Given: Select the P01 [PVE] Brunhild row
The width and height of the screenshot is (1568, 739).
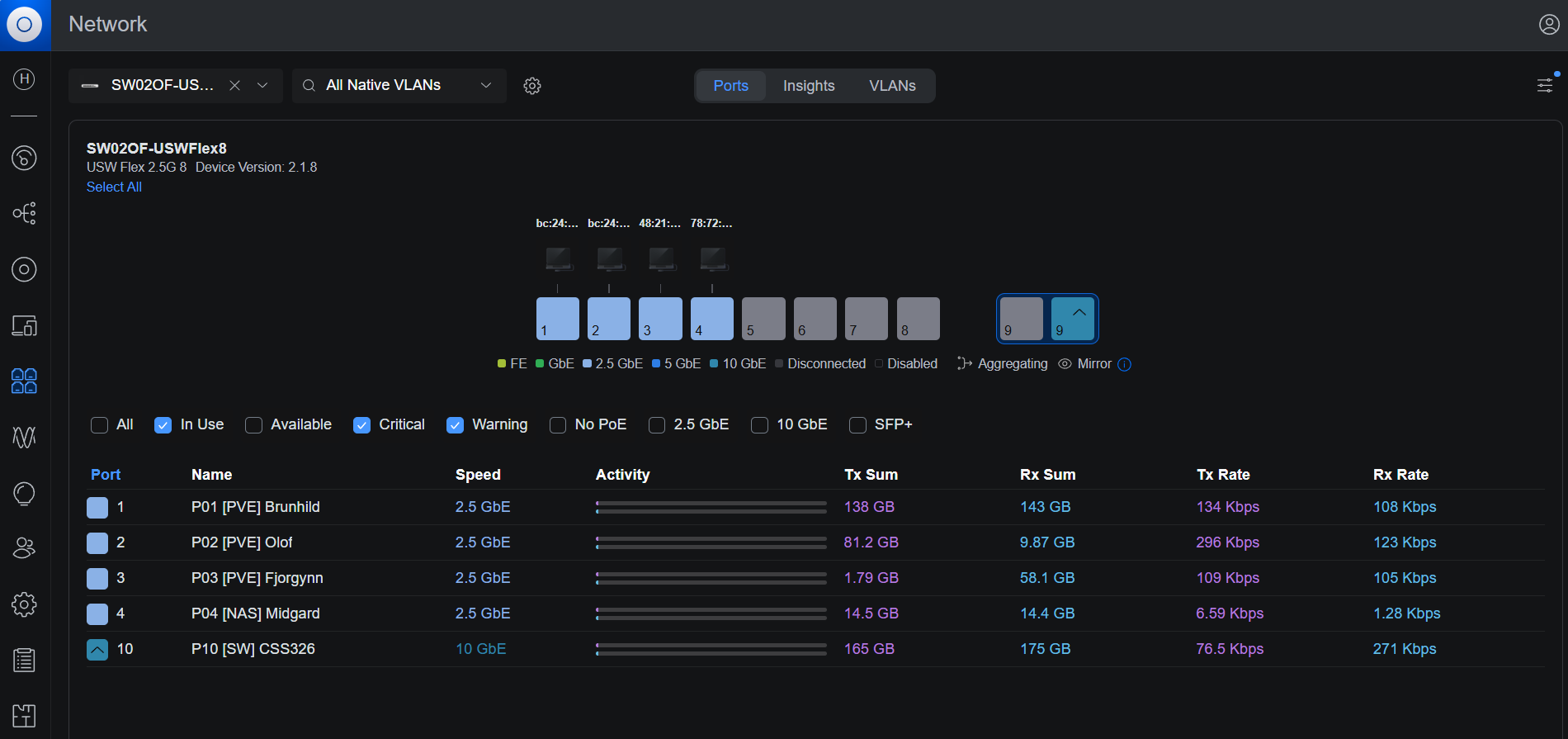Looking at the screenshot, I should pos(815,507).
